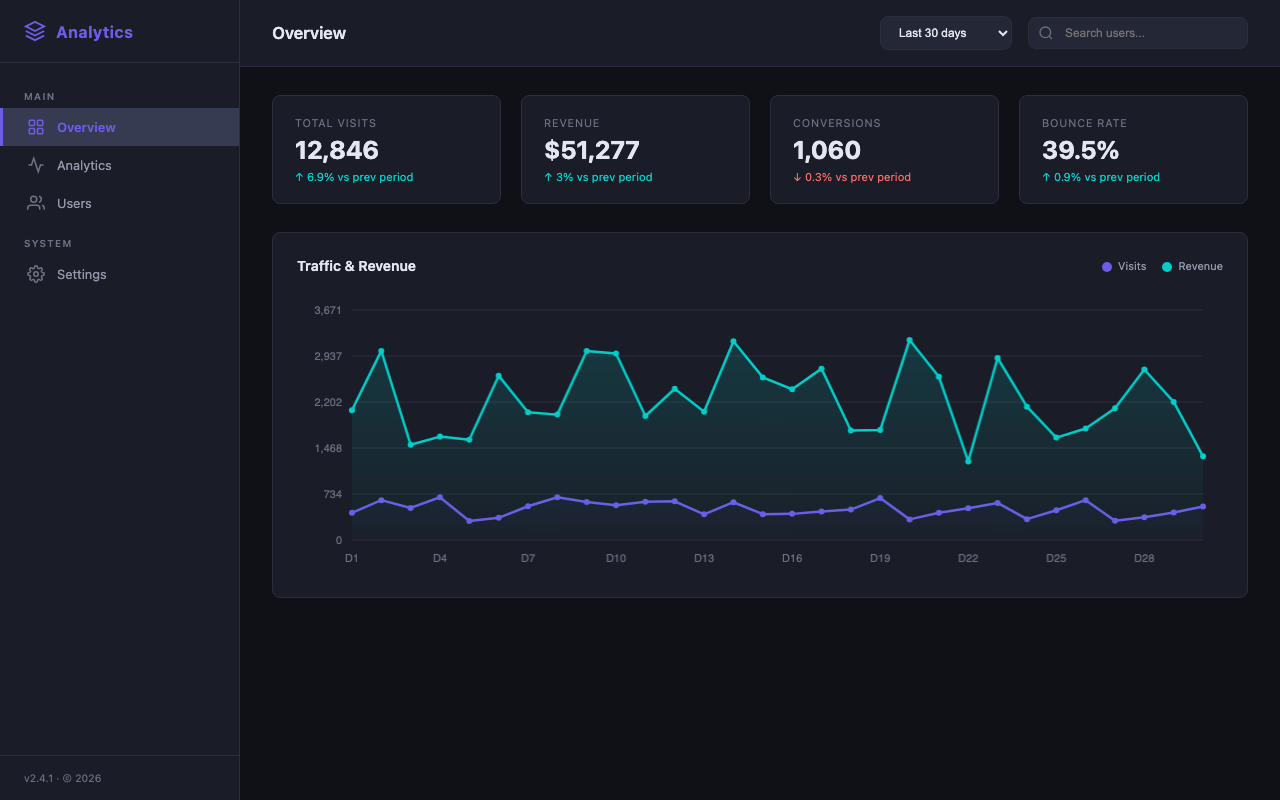Click the 12,846 total visits value
This screenshot has width=1280, height=800.
[337, 150]
